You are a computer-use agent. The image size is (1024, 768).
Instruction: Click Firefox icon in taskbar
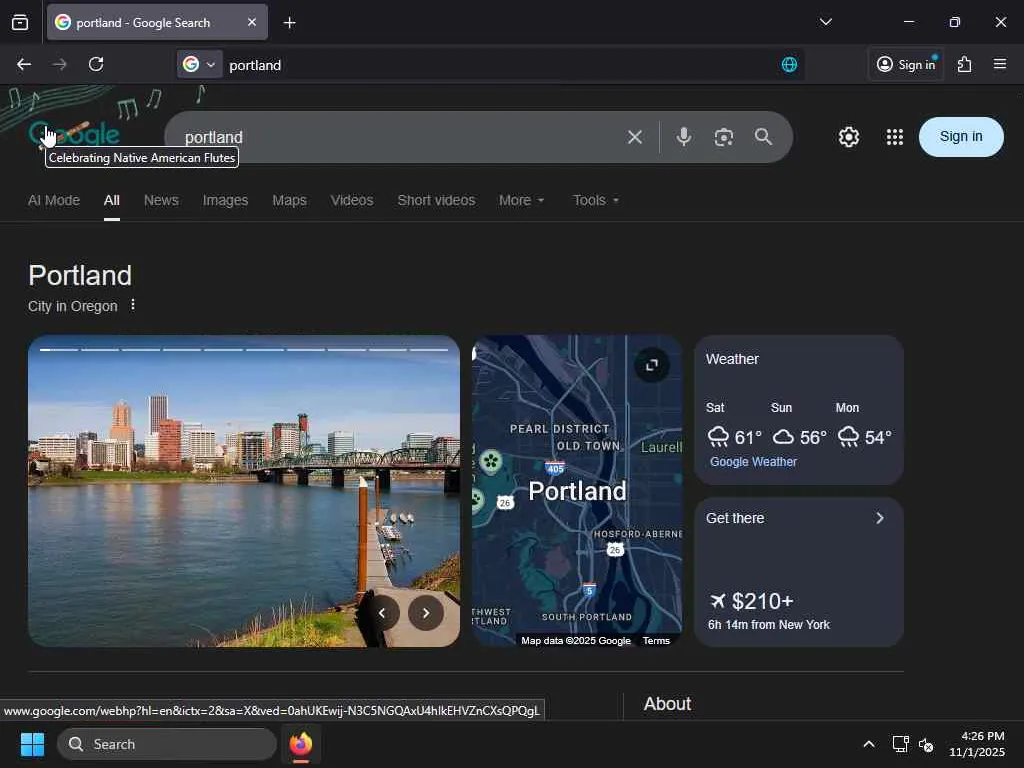click(301, 744)
